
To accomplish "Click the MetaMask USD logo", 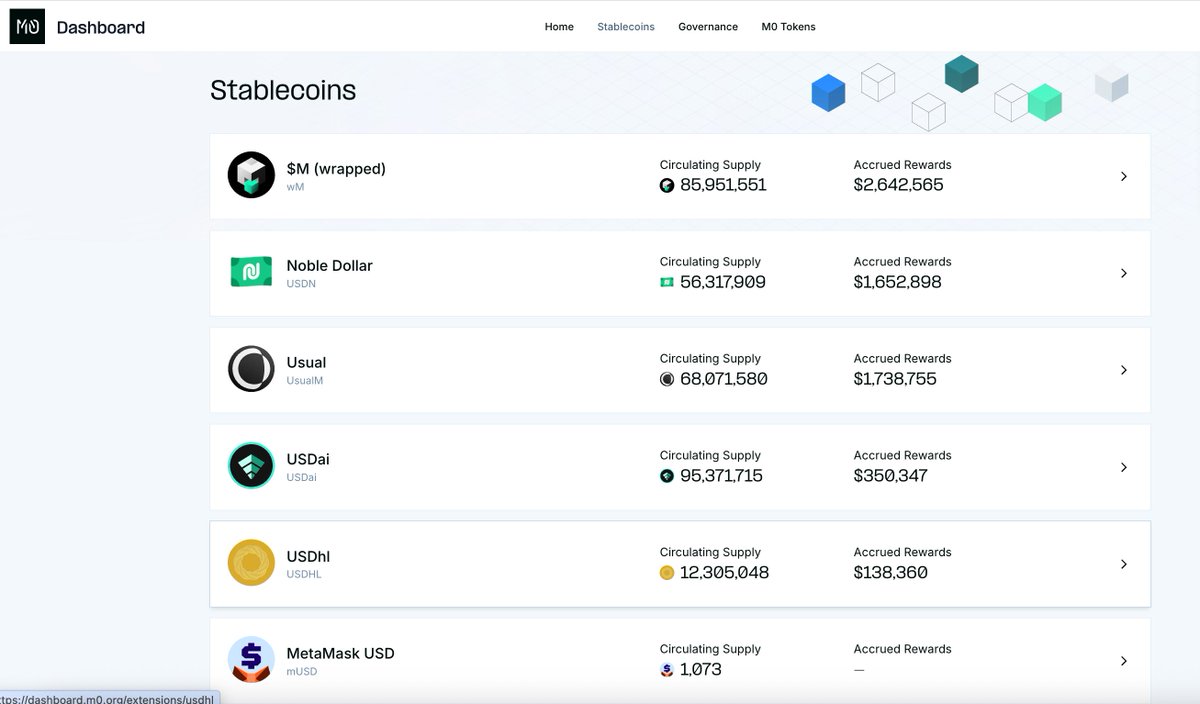I will [251, 659].
